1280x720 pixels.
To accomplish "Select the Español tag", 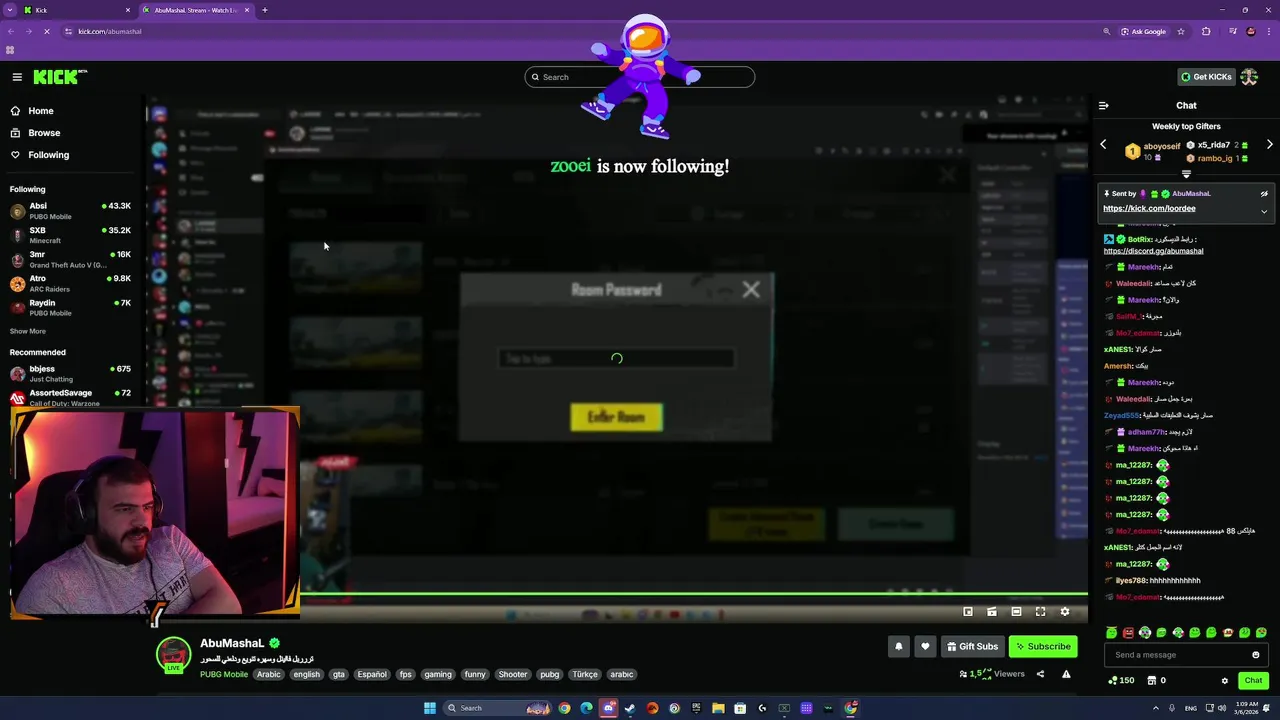I will [372, 674].
